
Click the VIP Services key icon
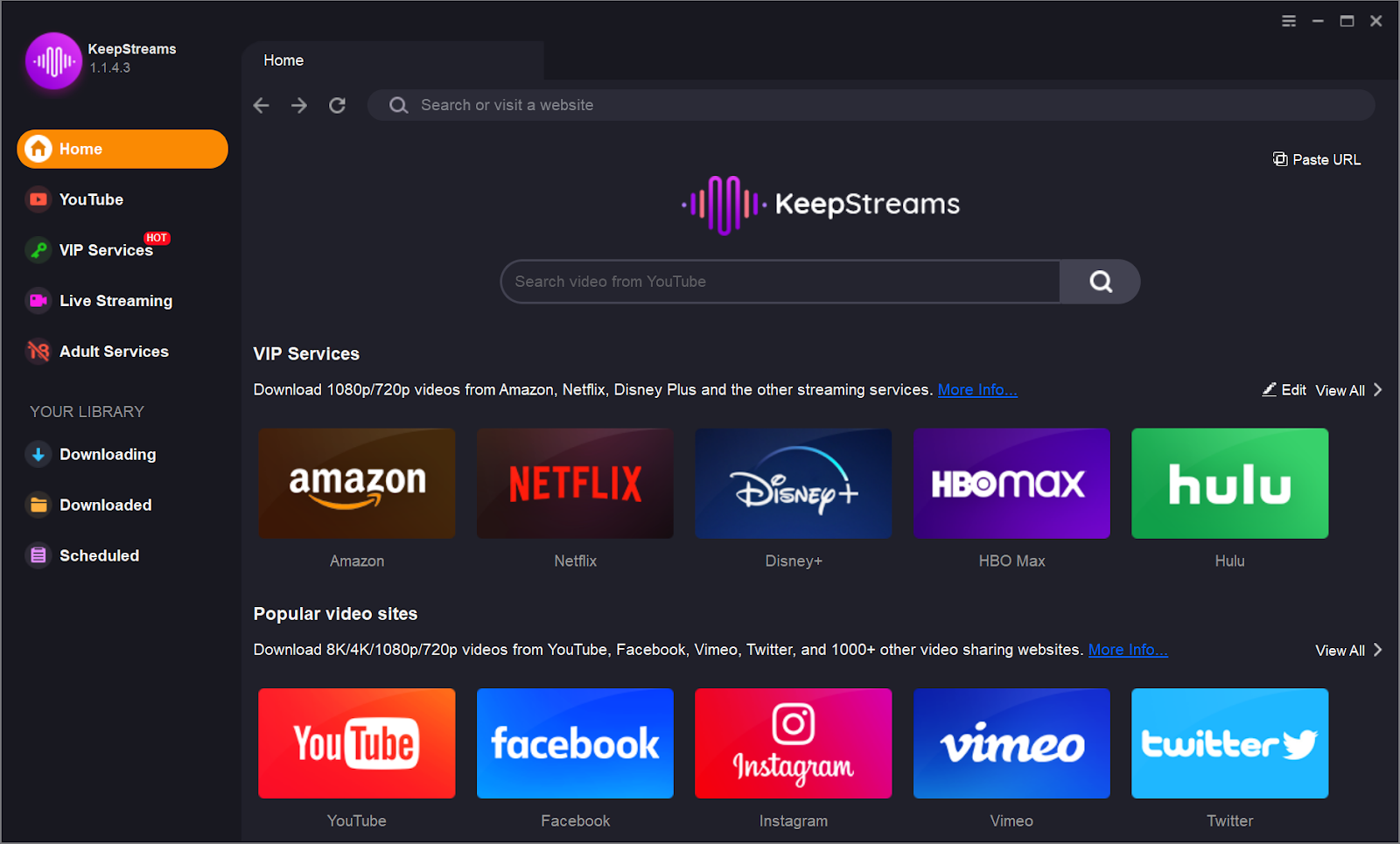(x=38, y=250)
